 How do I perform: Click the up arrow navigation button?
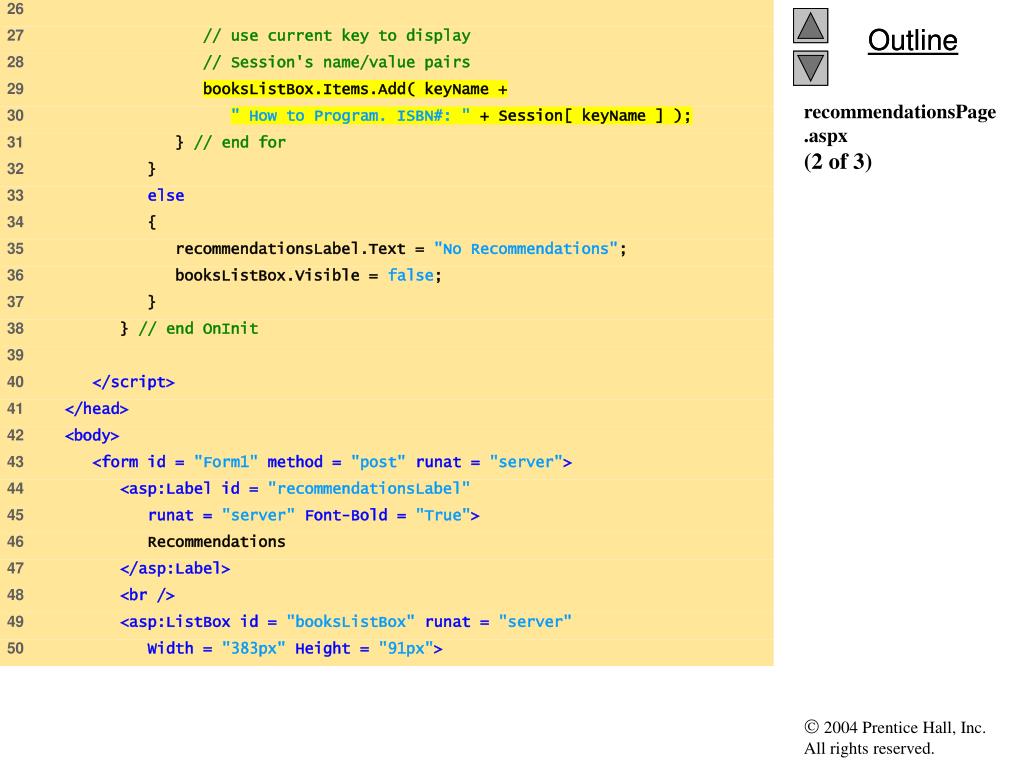tap(810, 26)
